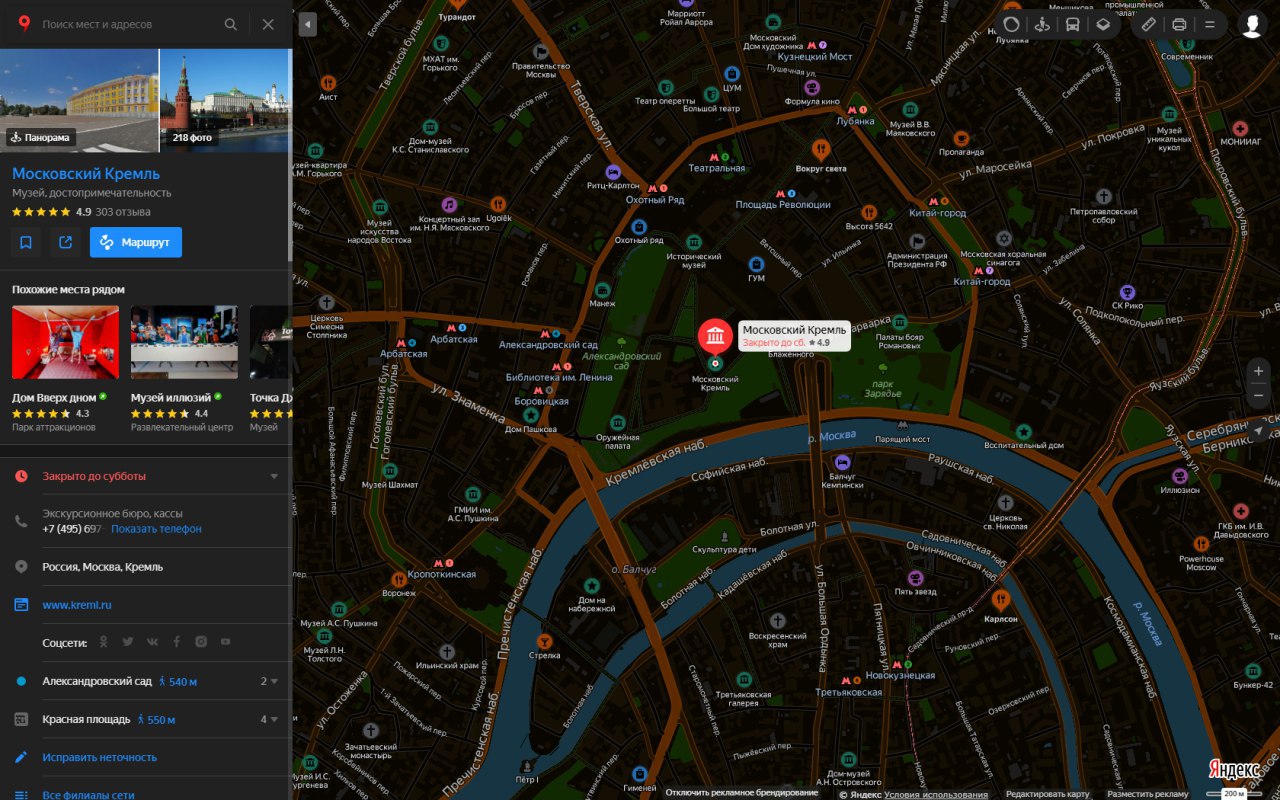Click the search magnifier icon
Image resolution: width=1280 pixels, height=800 pixels.
click(231, 24)
